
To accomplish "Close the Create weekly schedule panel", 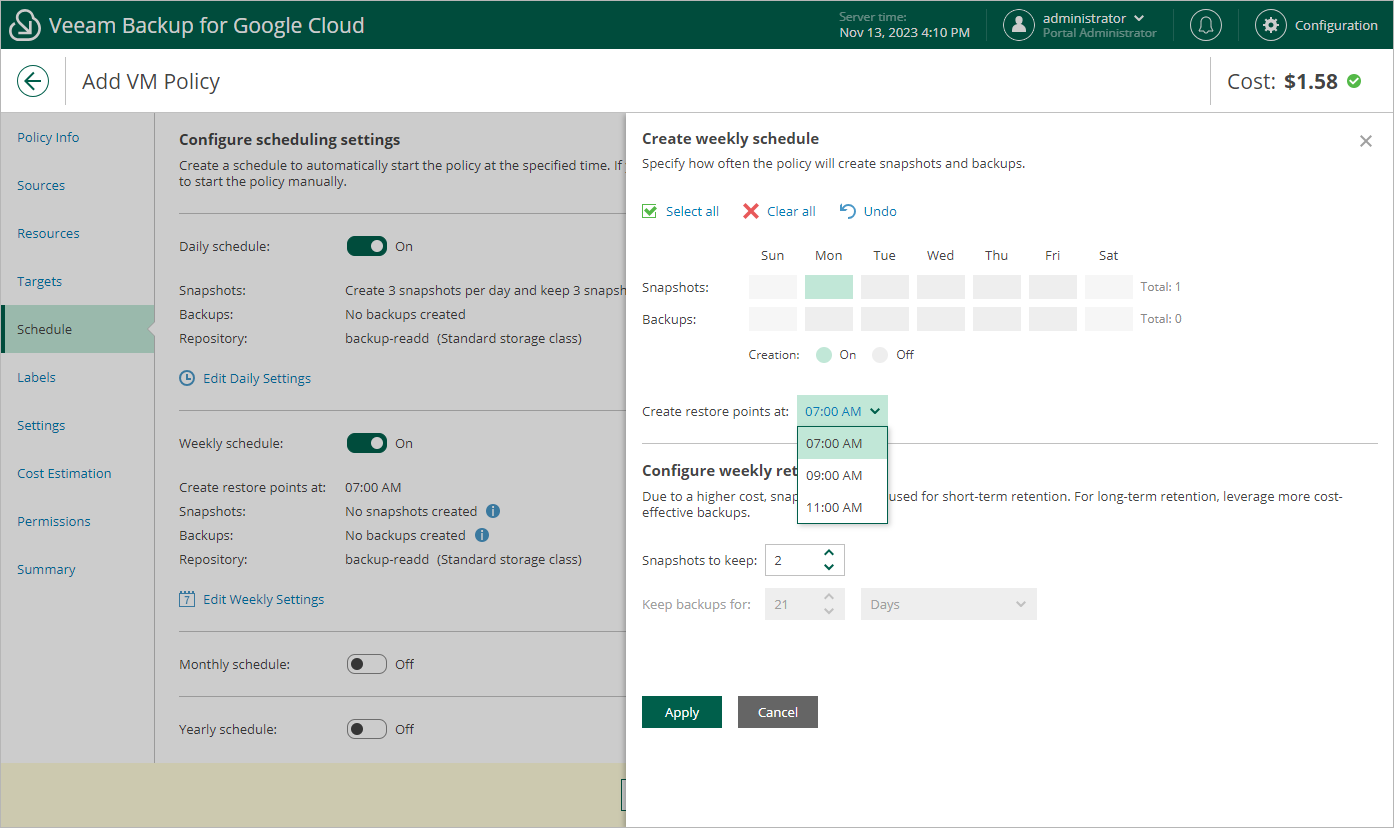I will [1366, 141].
